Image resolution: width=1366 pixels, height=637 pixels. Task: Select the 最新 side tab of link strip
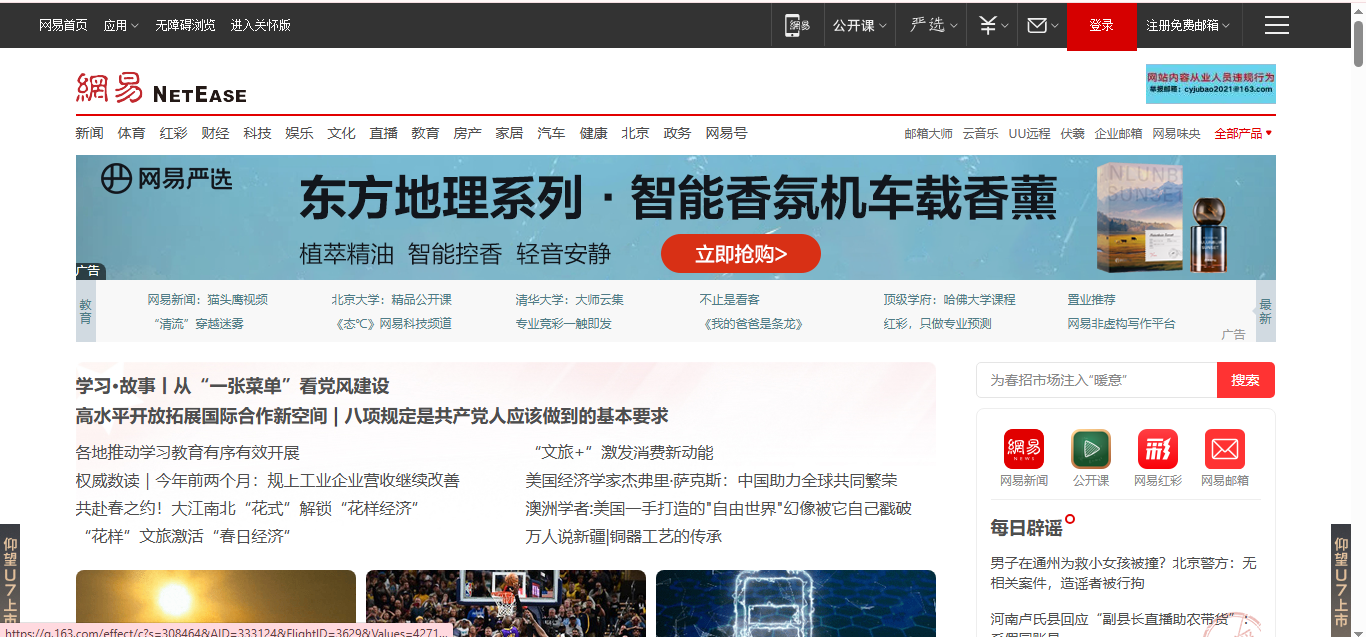pos(1265,311)
